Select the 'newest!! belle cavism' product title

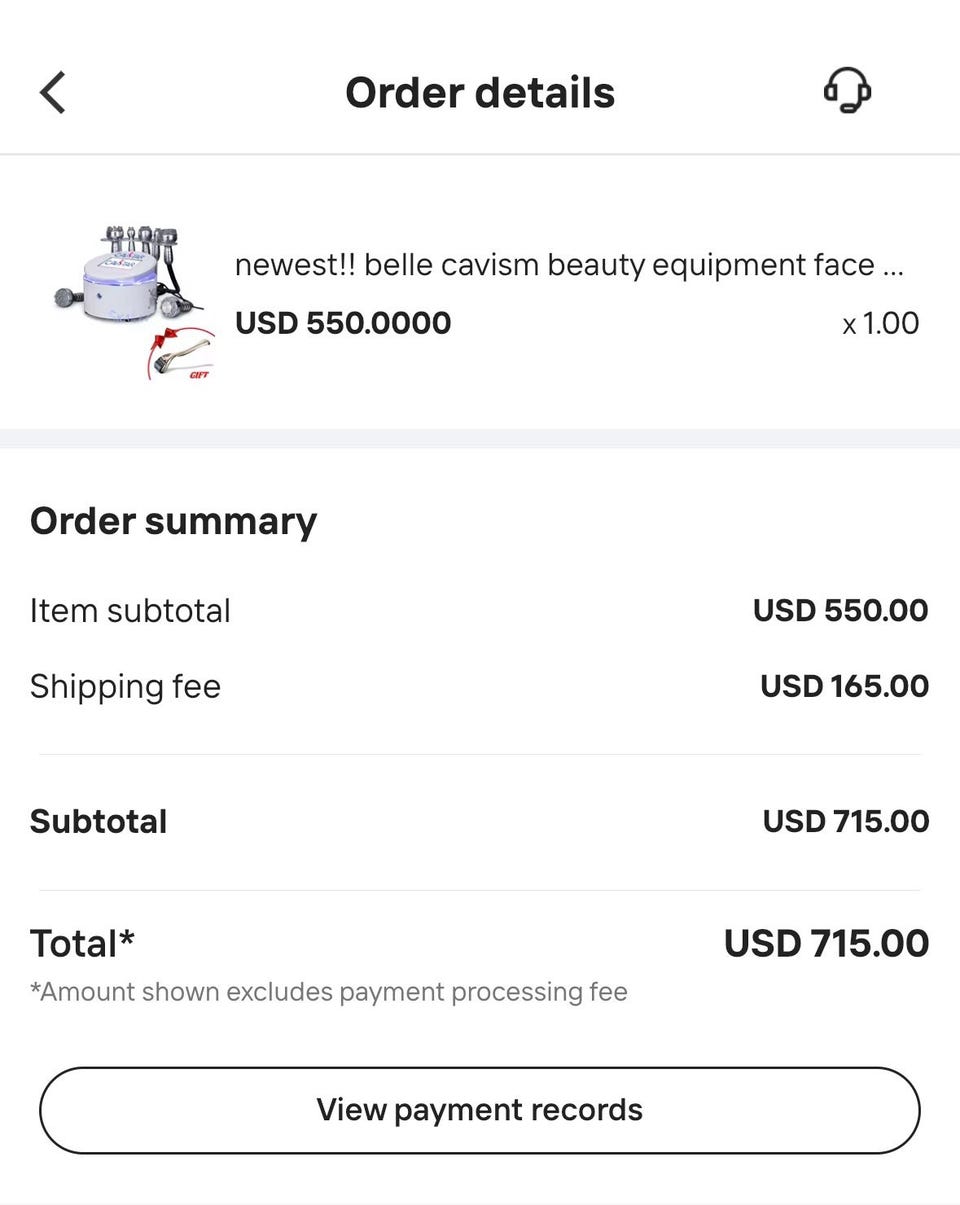568,265
